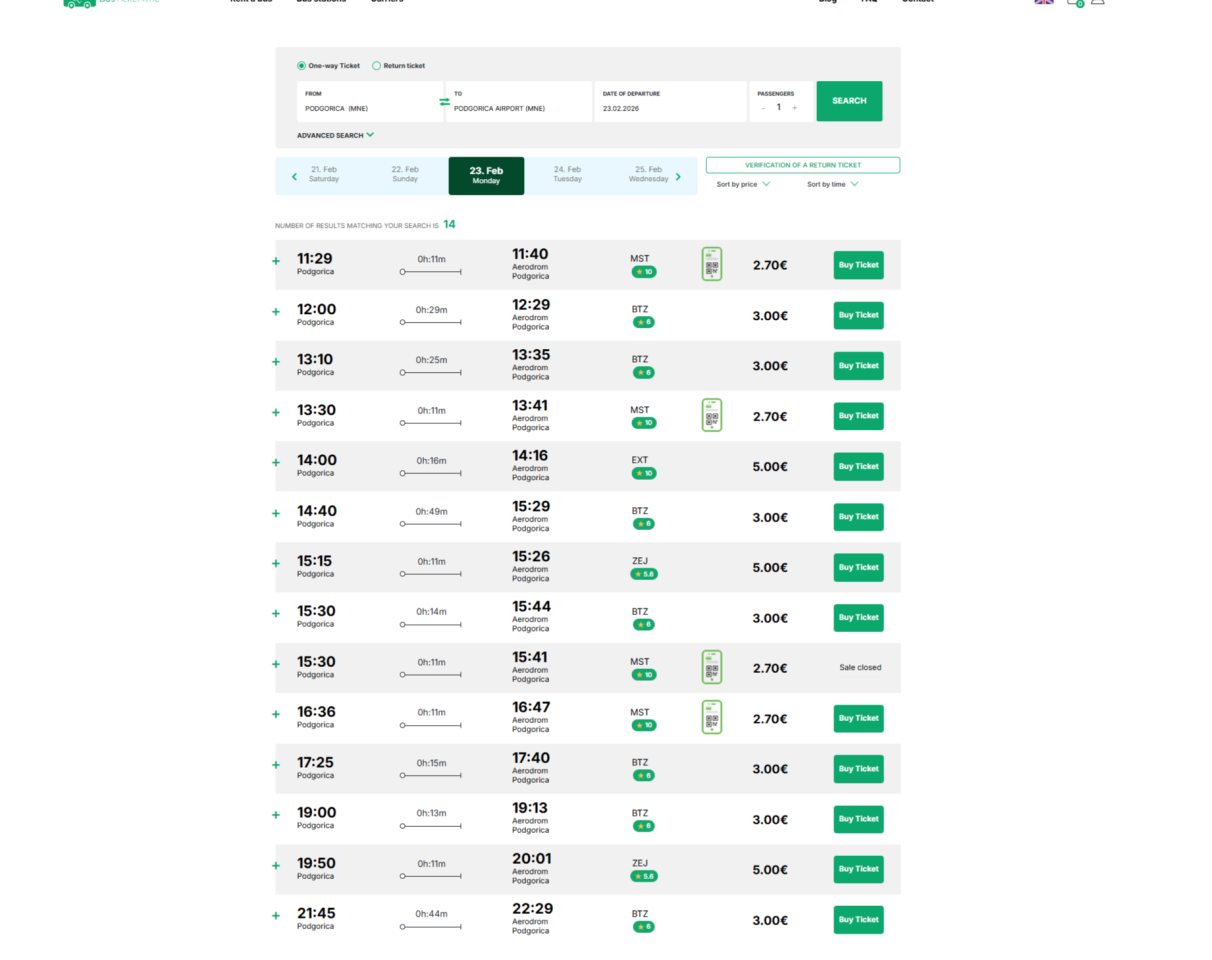Expand the Advanced Search options

(335, 135)
